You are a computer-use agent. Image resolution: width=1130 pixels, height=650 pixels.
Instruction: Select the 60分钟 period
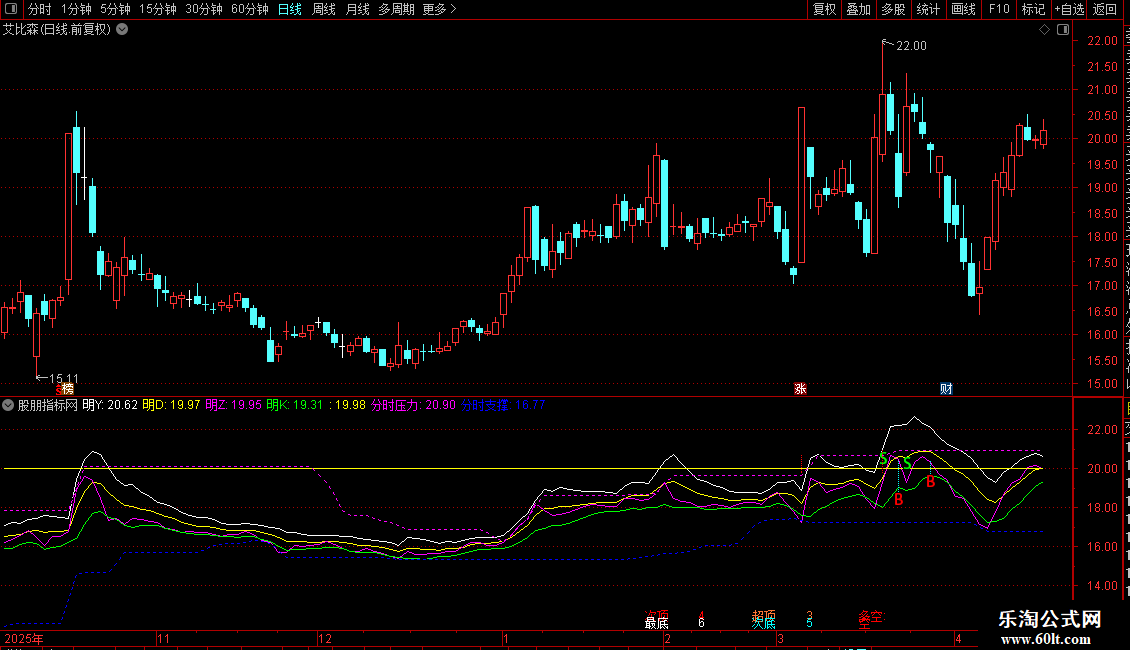tap(250, 9)
